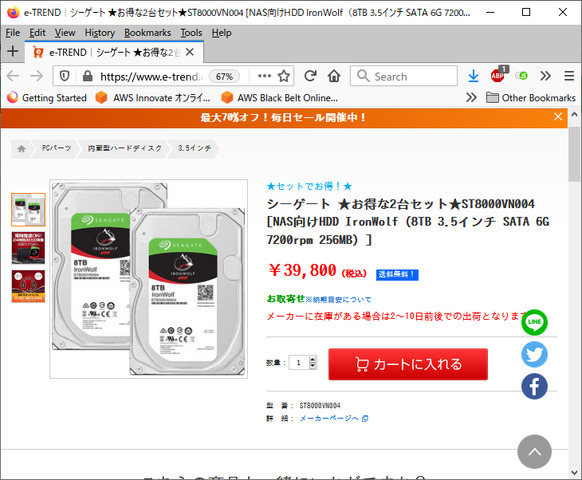This screenshot has width=582, height=480.
Task: Go back to previous page
Action: point(13,76)
